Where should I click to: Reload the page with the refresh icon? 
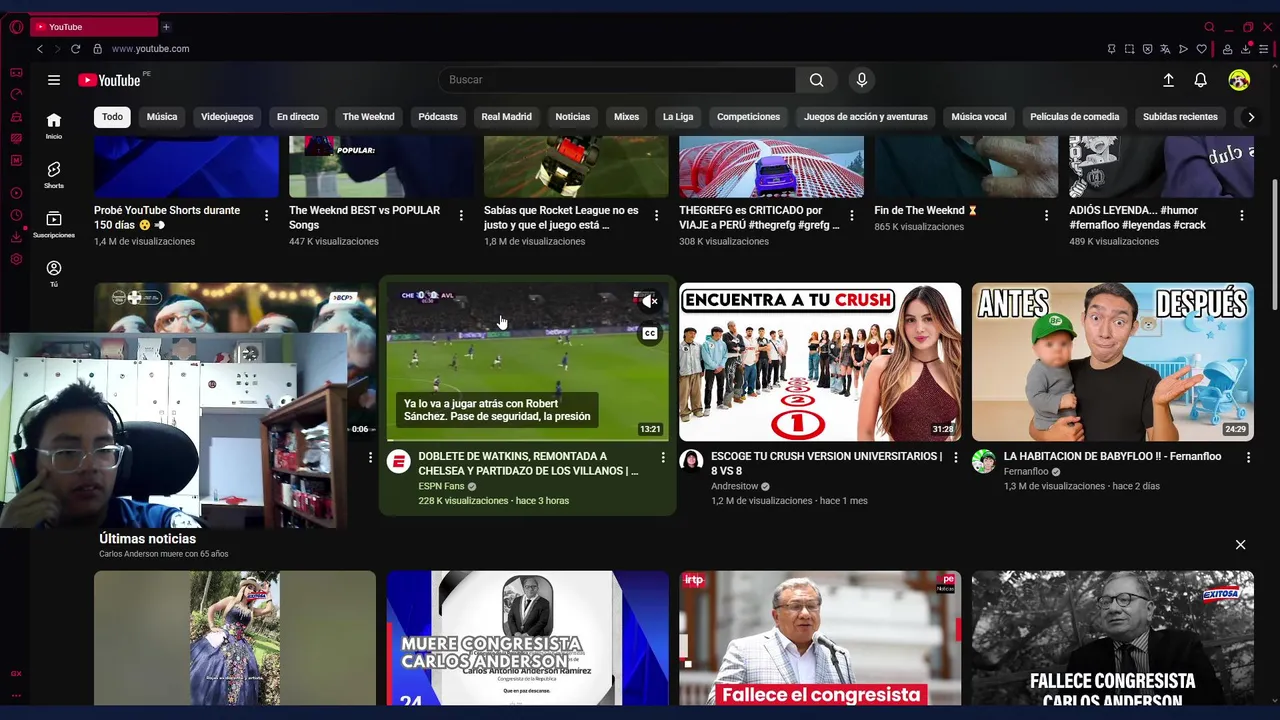(x=75, y=49)
